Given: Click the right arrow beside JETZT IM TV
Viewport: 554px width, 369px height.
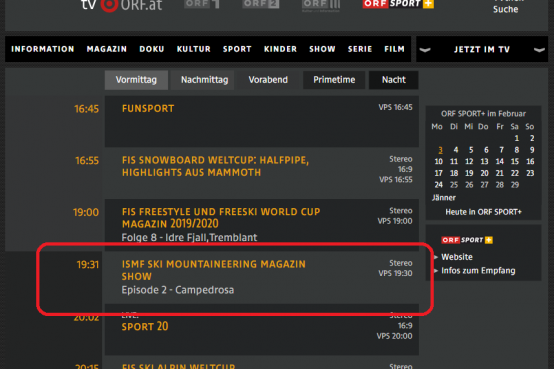Looking at the screenshot, I should pos(539,49).
